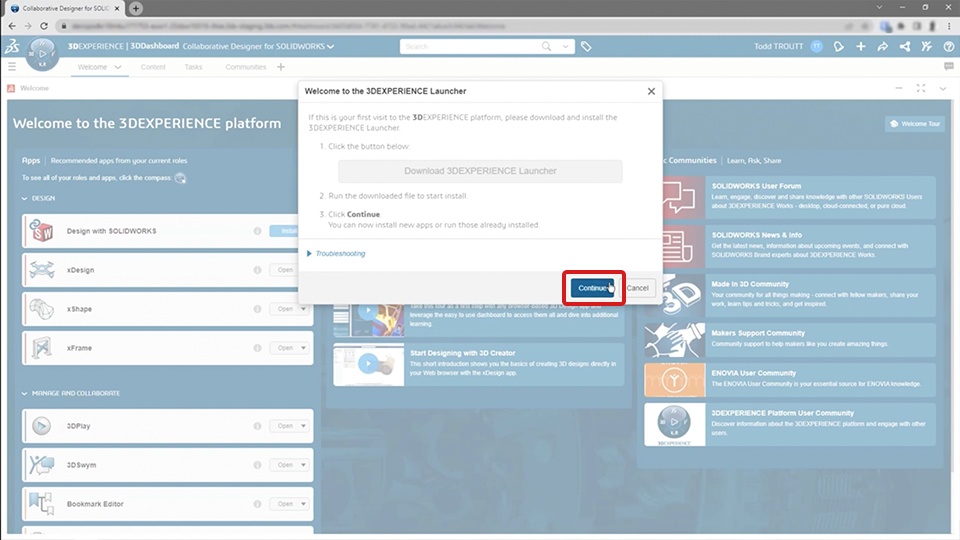Open the browser three-dot menu
The width and height of the screenshot is (960, 540).
pos(950,26)
